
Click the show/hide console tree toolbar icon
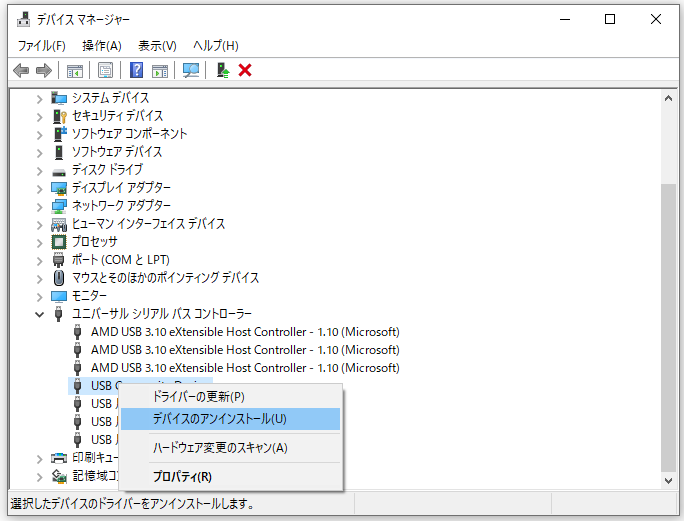point(75,70)
